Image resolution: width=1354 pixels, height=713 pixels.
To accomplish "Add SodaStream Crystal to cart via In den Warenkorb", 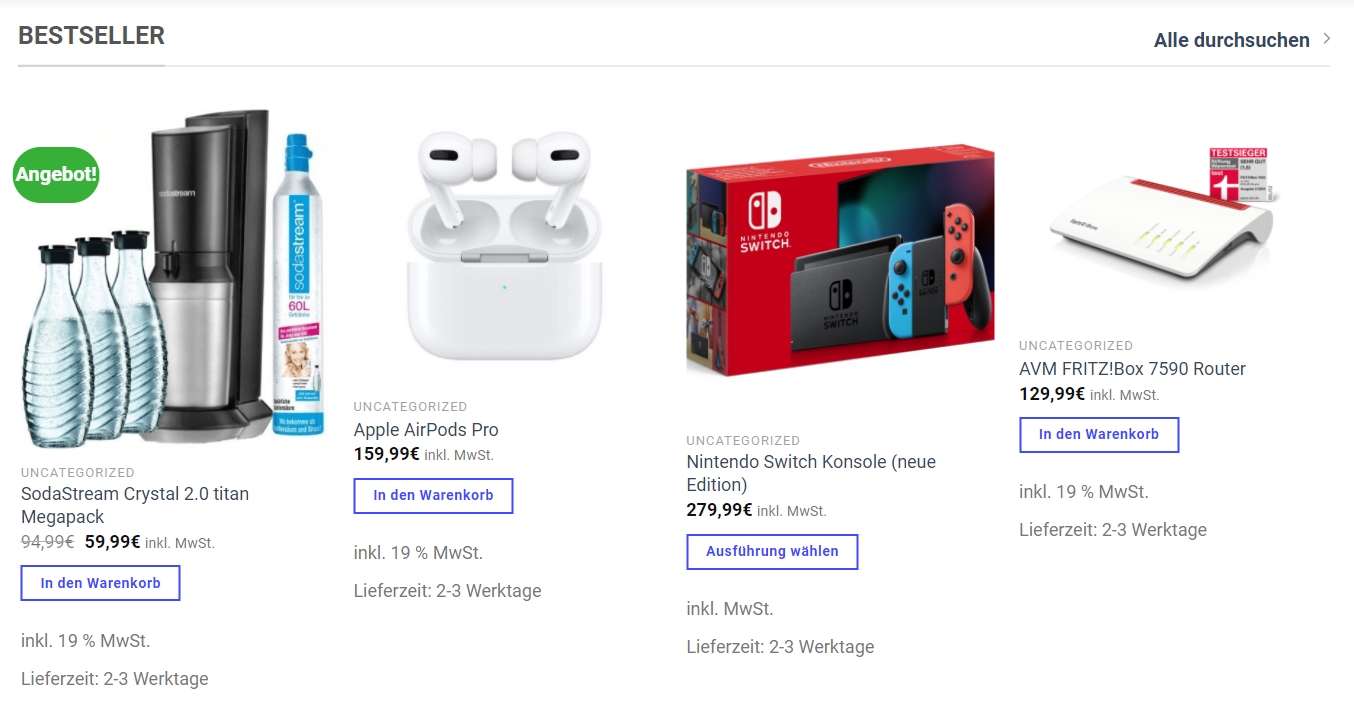I will 100,583.
